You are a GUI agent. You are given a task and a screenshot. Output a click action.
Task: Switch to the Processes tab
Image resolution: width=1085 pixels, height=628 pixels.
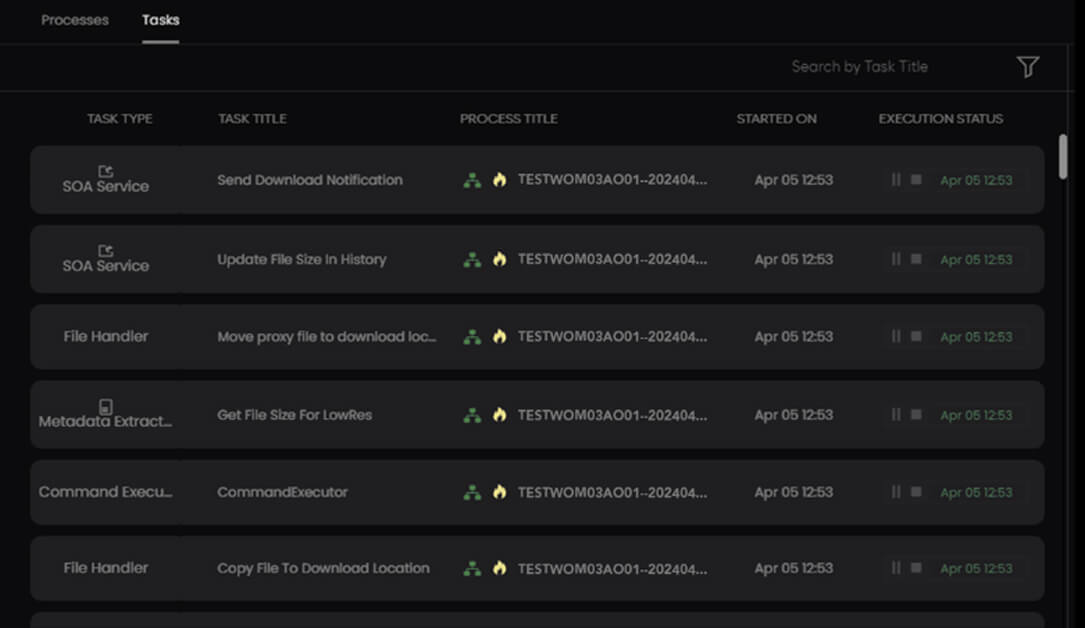pos(75,20)
